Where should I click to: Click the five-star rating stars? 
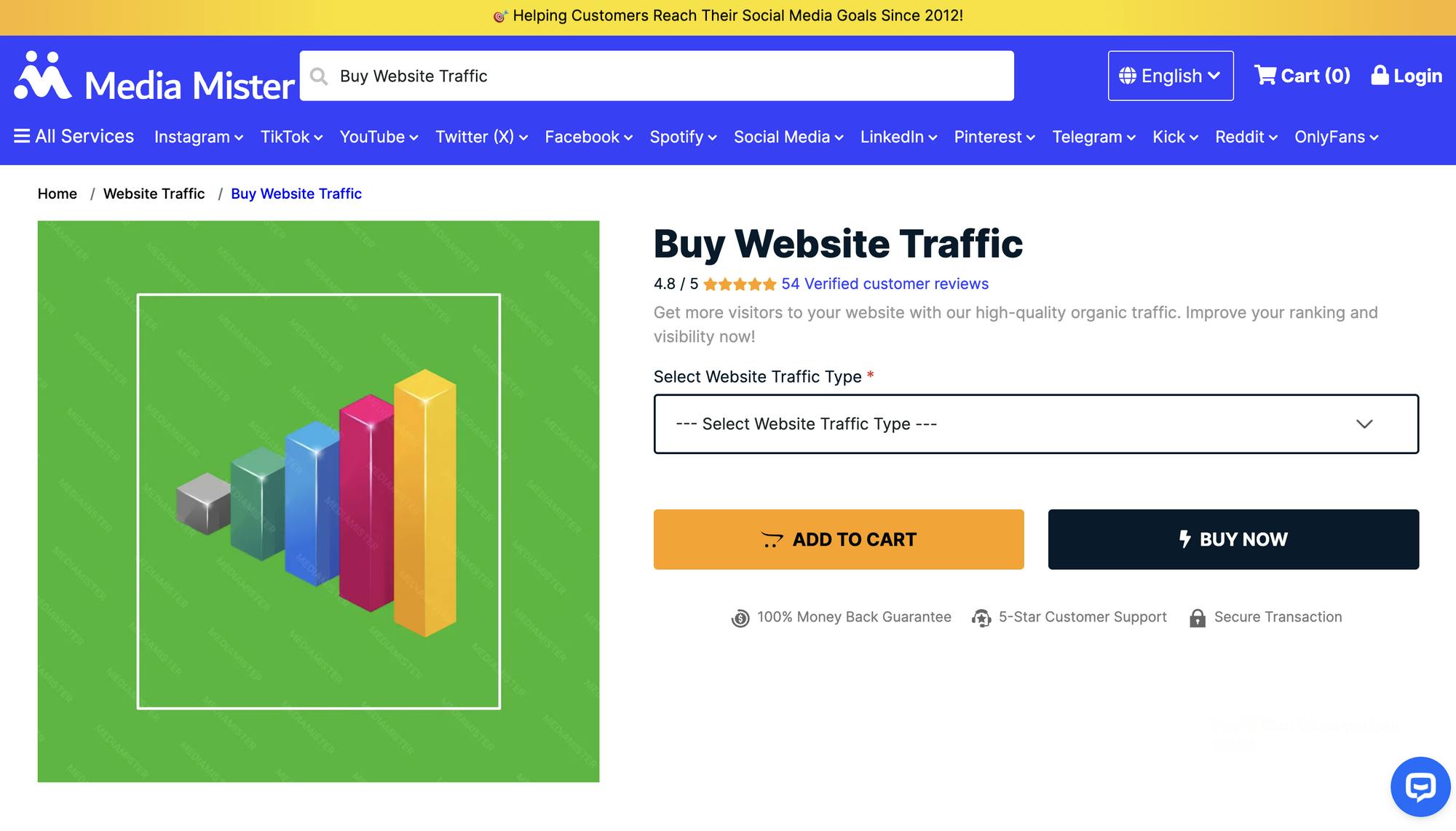[x=740, y=284]
